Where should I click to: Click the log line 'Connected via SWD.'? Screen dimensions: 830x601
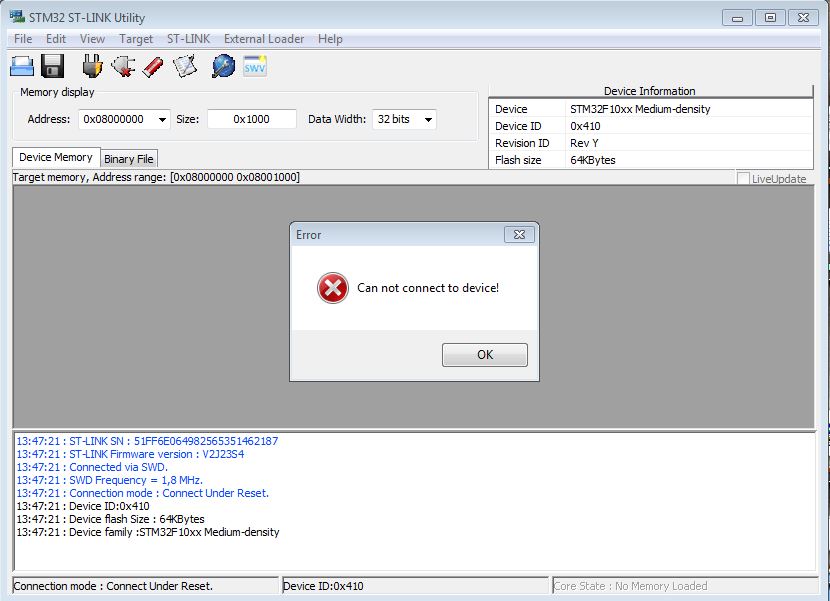click(92, 467)
